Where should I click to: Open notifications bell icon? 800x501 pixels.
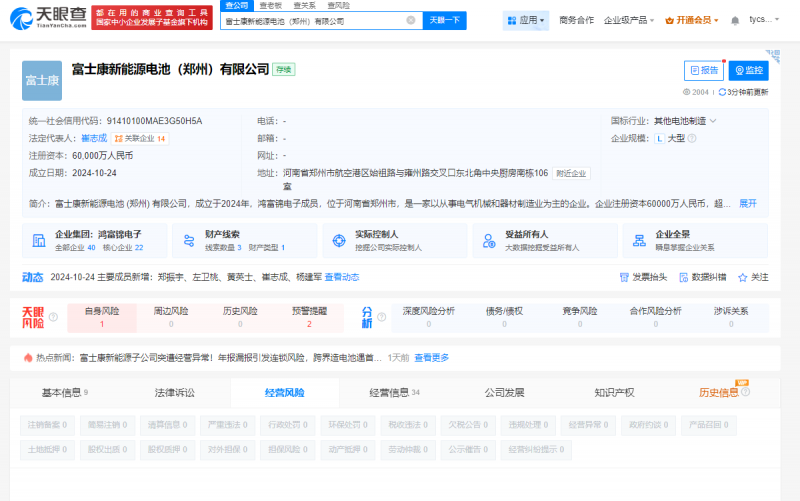735,20
